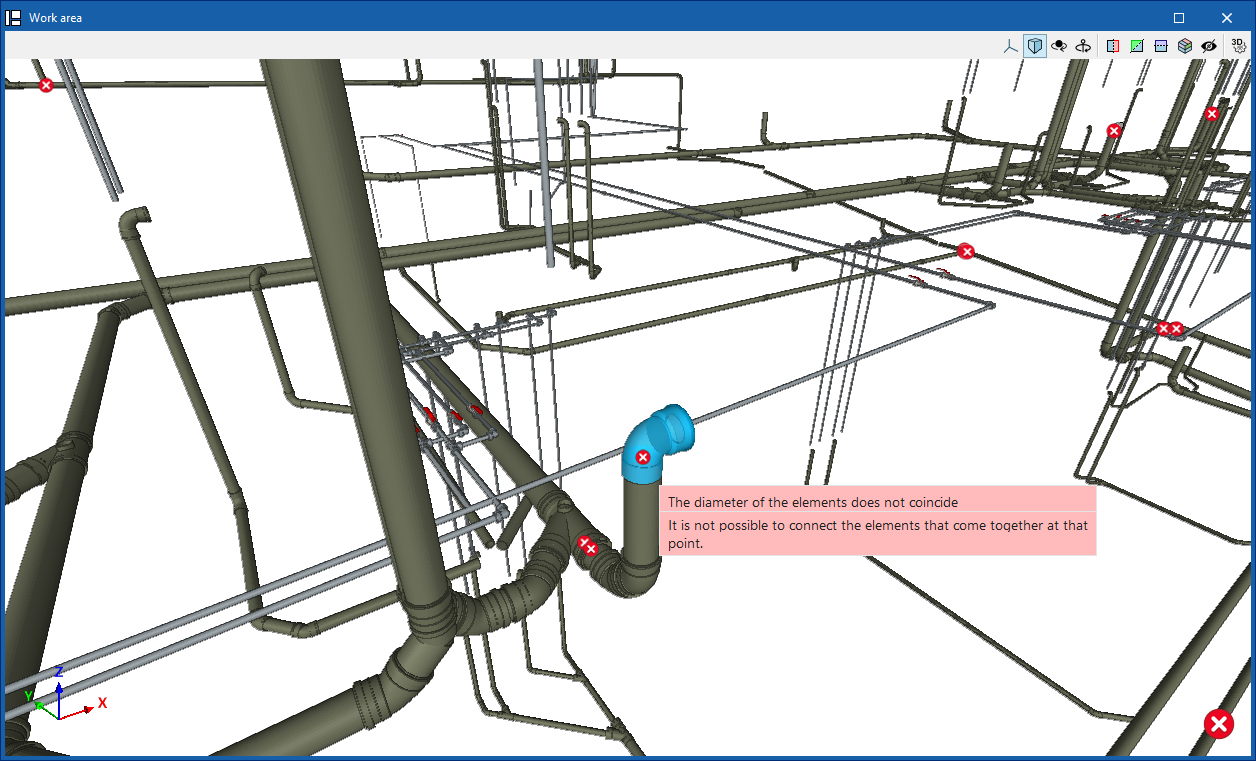Toggle the solid perspective cube view
The width and height of the screenshot is (1256, 761).
[x=1035, y=46]
